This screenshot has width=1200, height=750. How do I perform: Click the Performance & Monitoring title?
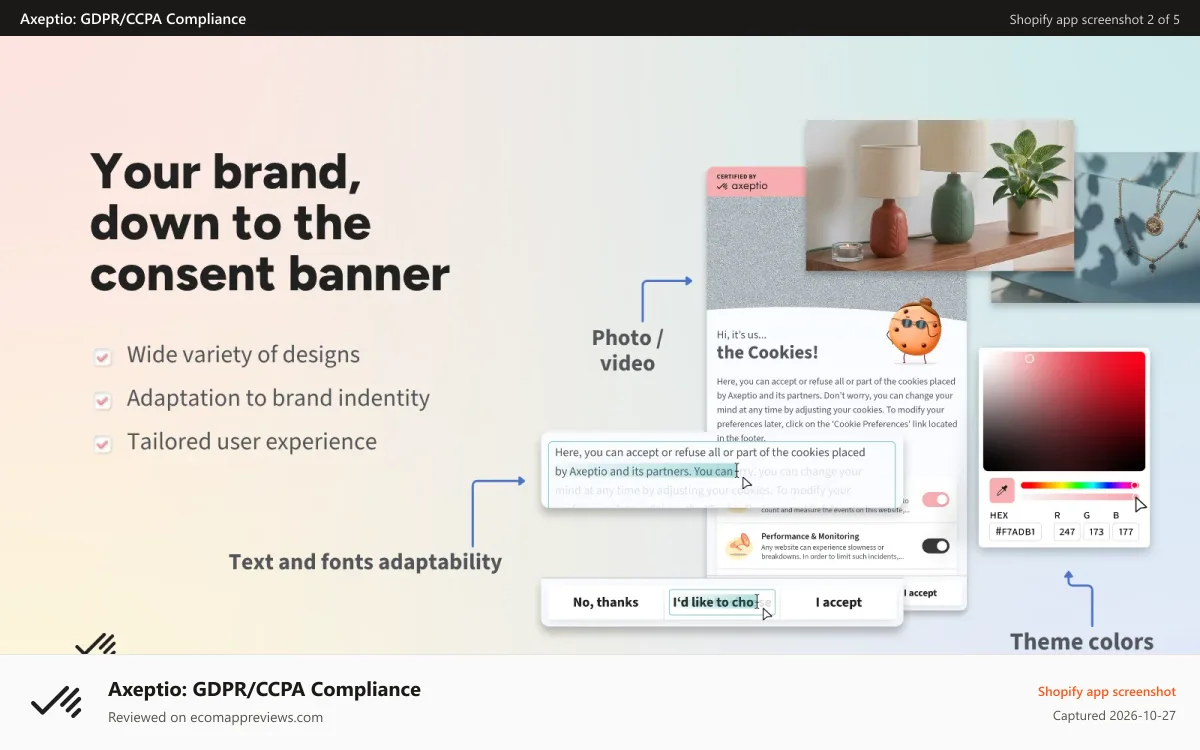pyautogui.click(x=810, y=536)
